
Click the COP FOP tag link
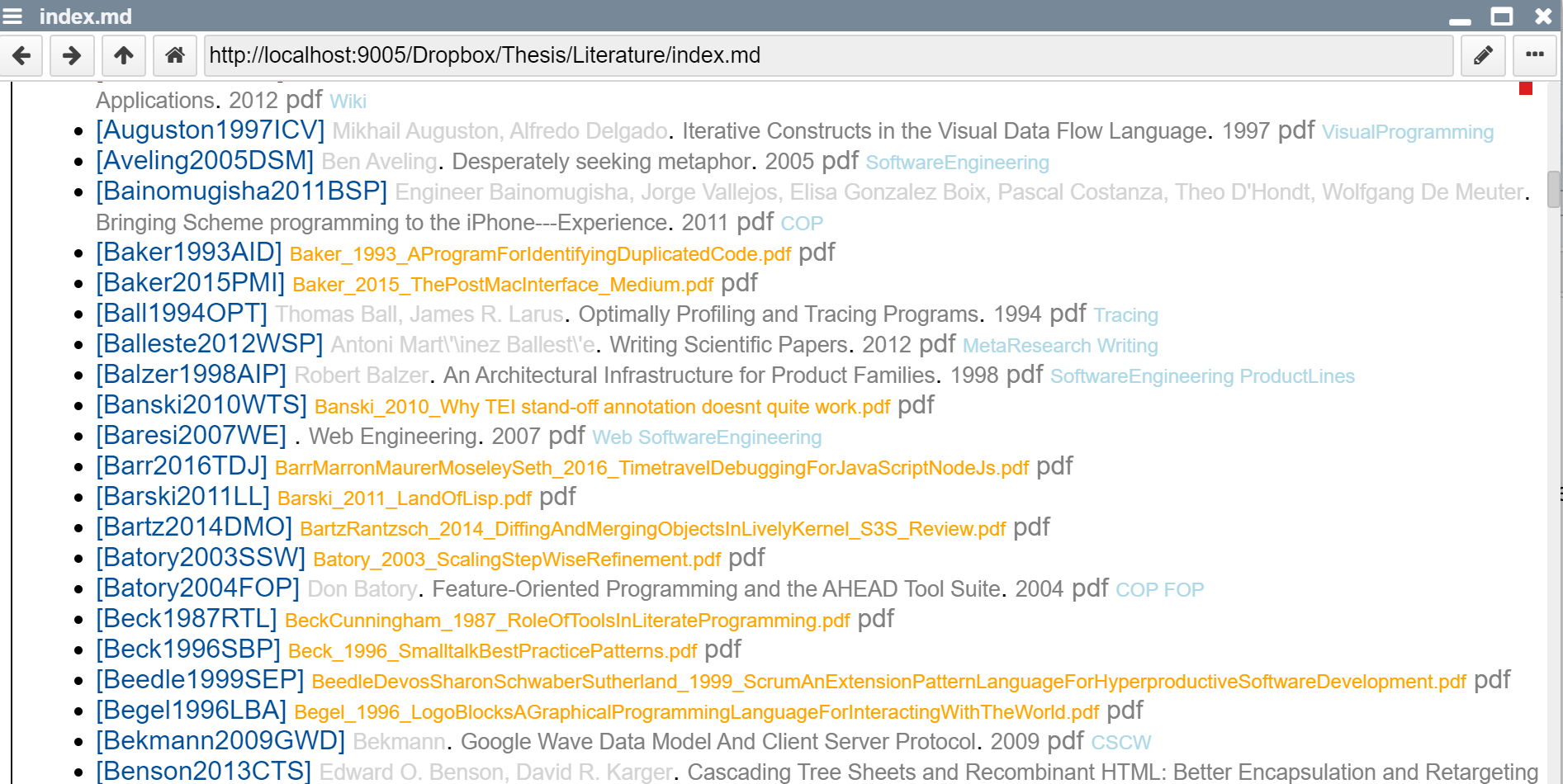pyautogui.click(x=1159, y=590)
